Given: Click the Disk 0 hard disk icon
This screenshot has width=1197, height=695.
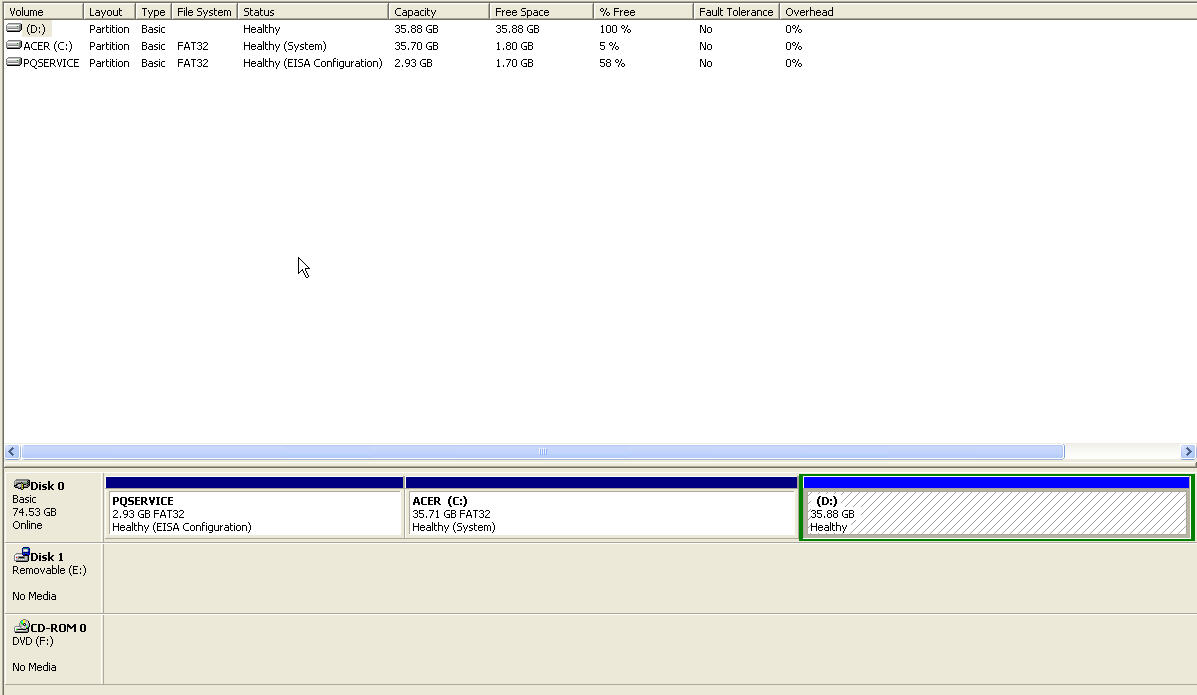Looking at the screenshot, I should [21, 485].
